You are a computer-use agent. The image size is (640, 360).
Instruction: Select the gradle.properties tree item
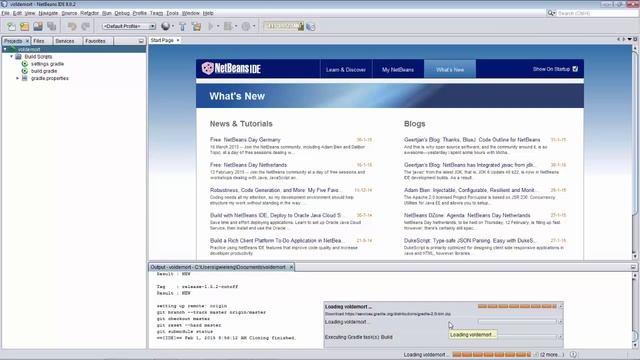[50, 78]
